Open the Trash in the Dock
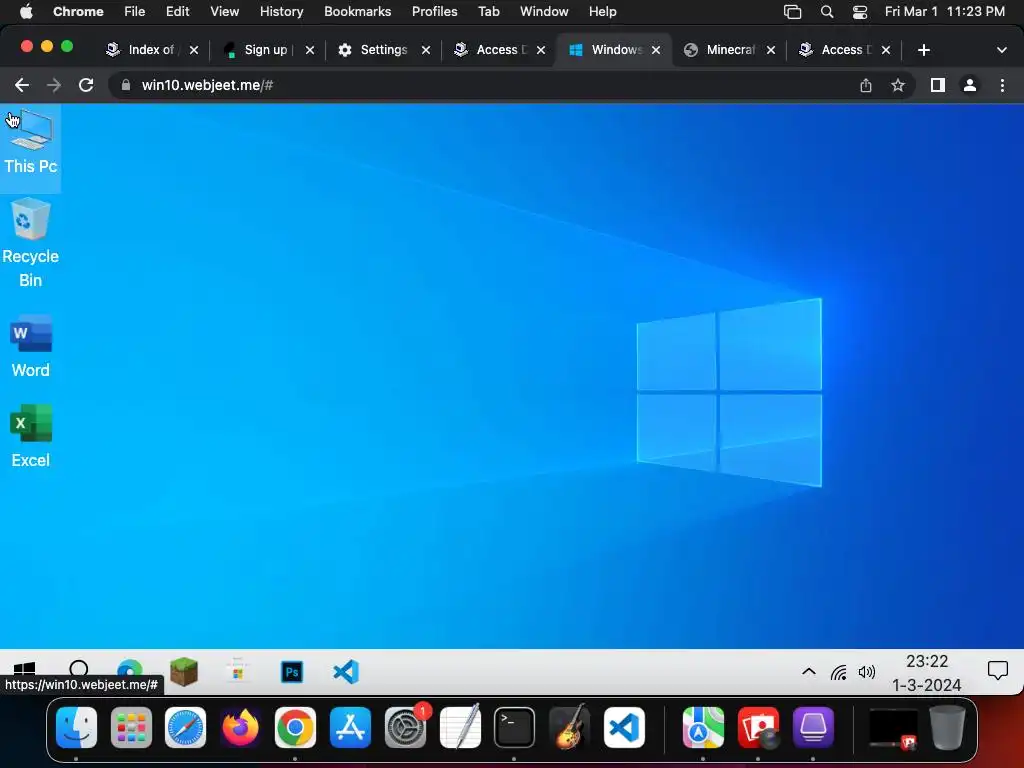Screen dimensions: 1024x768 point(948,728)
